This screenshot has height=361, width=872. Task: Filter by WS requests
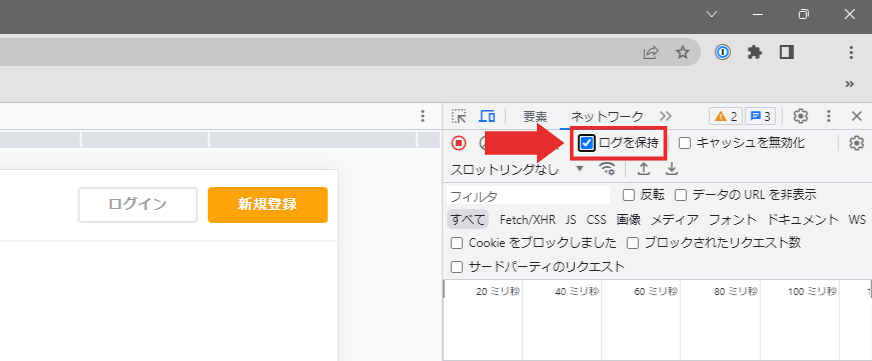coord(857,220)
